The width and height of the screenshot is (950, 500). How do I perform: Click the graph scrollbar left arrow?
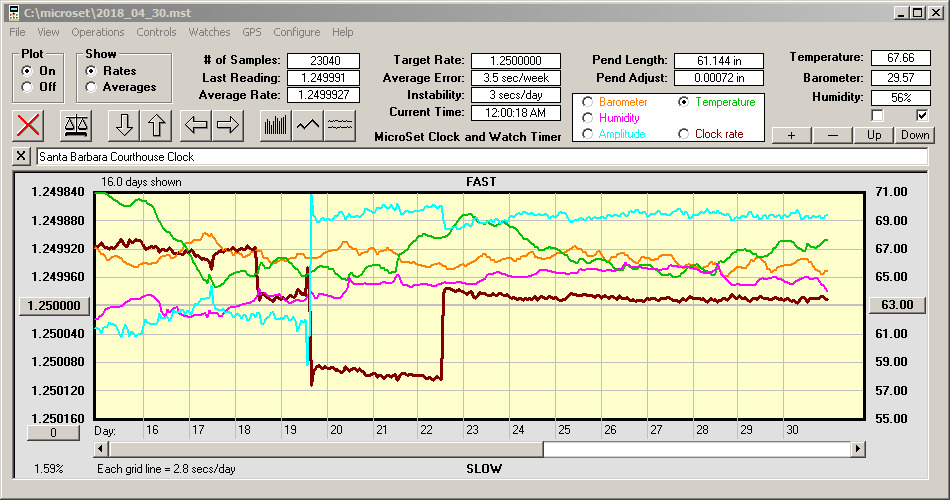[x=101, y=449]
